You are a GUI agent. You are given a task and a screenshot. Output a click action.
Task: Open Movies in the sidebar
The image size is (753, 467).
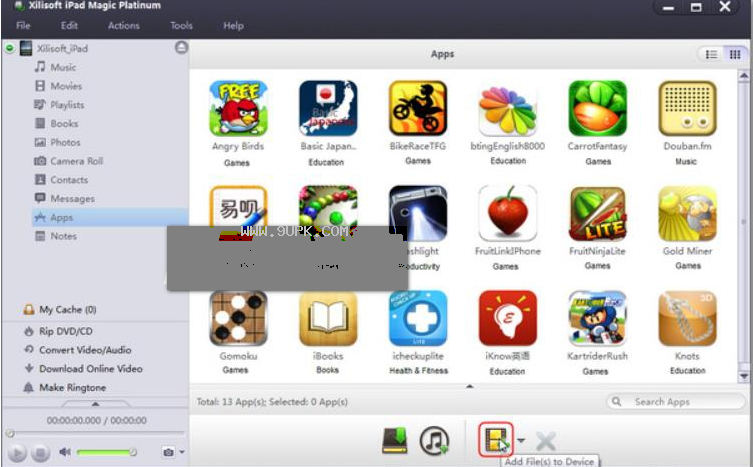[66, 86]
